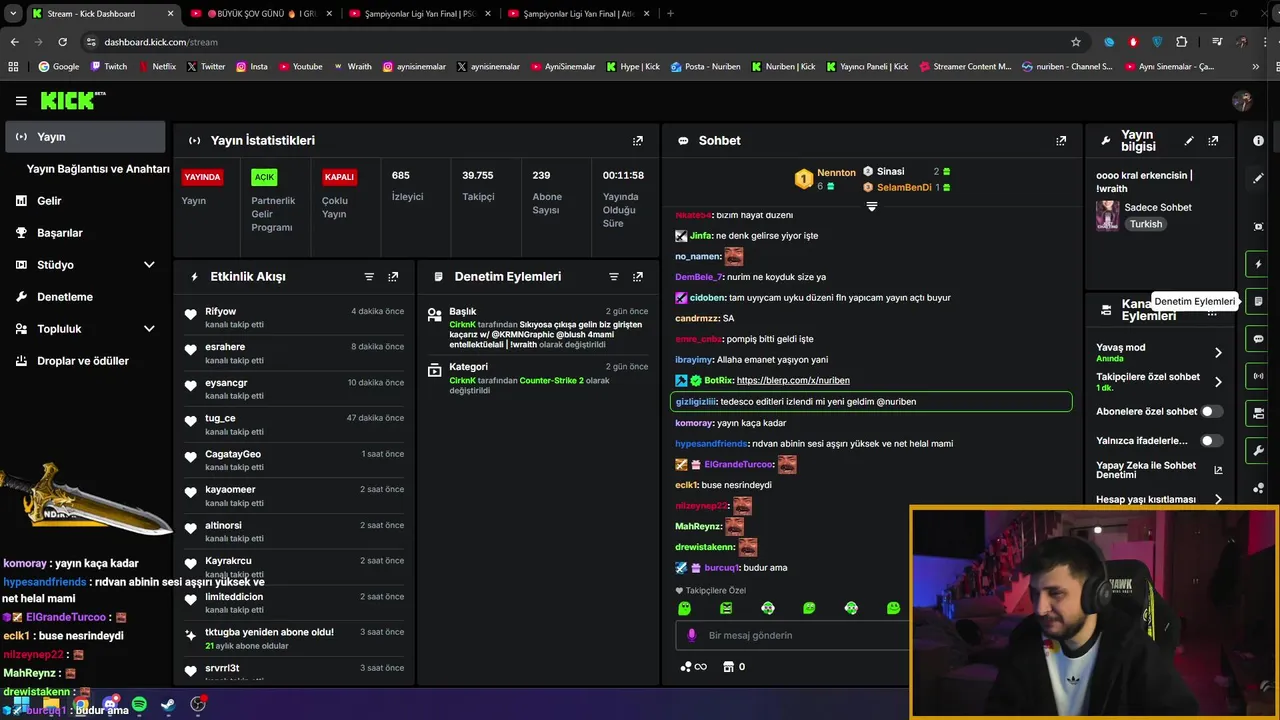1280x720 pixels.
Task: Open Denetim Eylemleri filter menu
Action: coord(614,277)
